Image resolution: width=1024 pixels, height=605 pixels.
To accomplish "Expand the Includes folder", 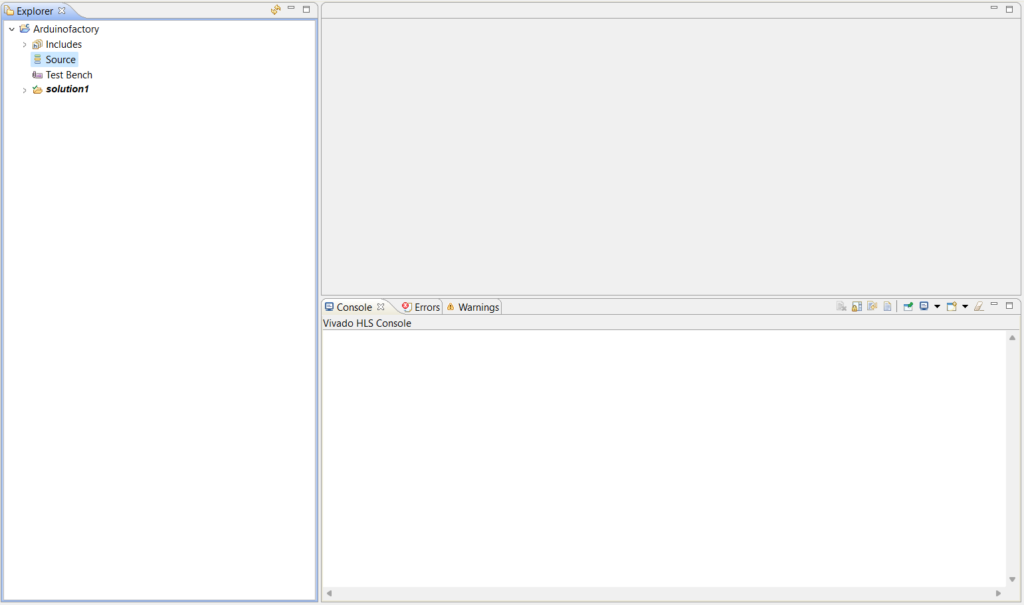I will (x=24, y=45).
